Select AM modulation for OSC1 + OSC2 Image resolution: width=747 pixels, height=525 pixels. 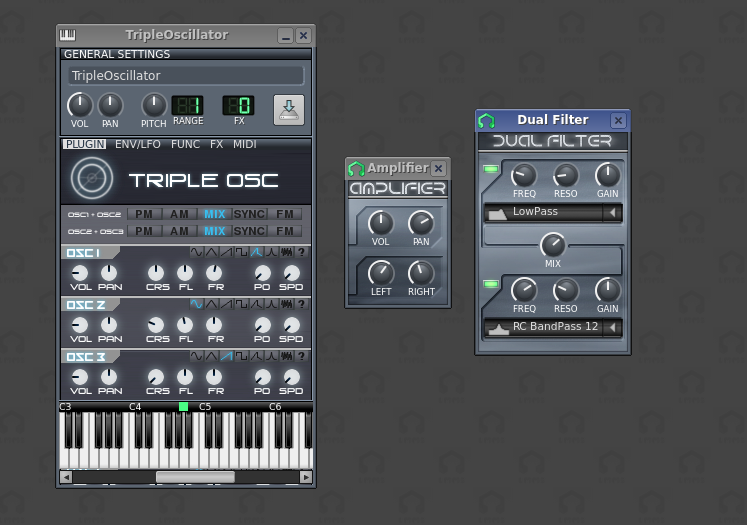point(179,214)
